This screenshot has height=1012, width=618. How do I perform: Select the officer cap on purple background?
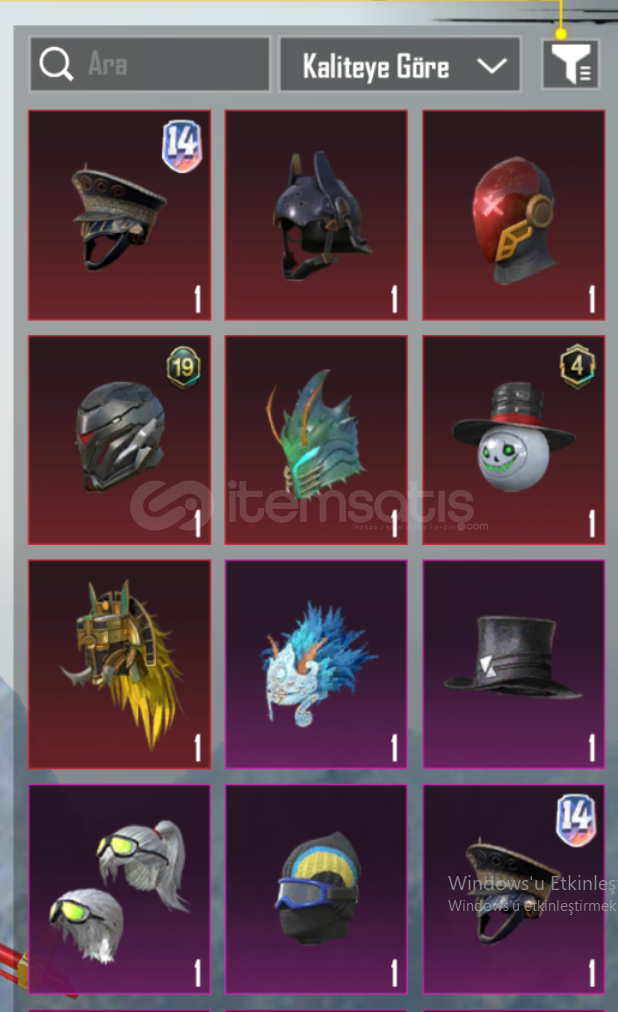[513, 889]
